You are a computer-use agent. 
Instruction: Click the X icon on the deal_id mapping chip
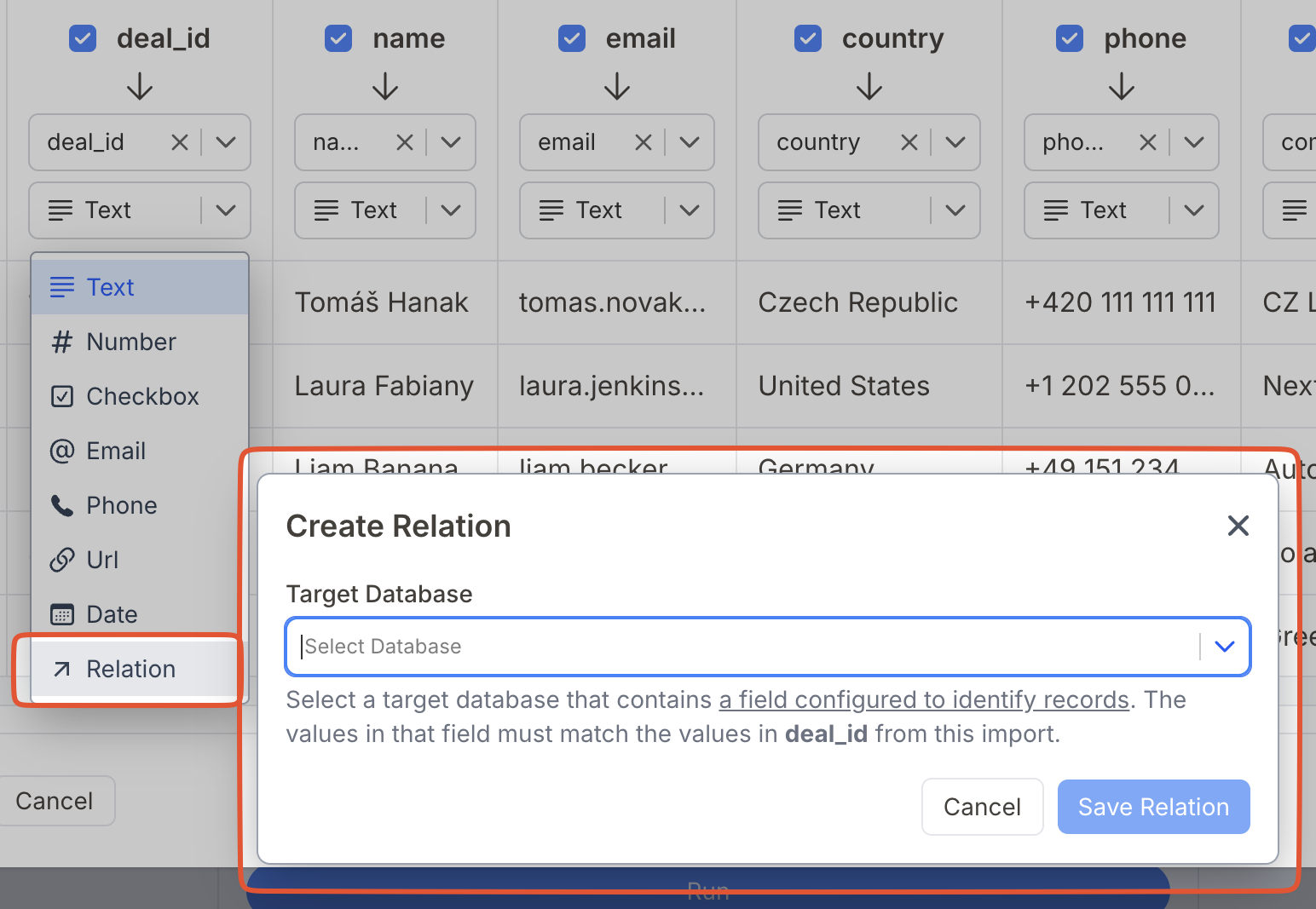point(179,142)
